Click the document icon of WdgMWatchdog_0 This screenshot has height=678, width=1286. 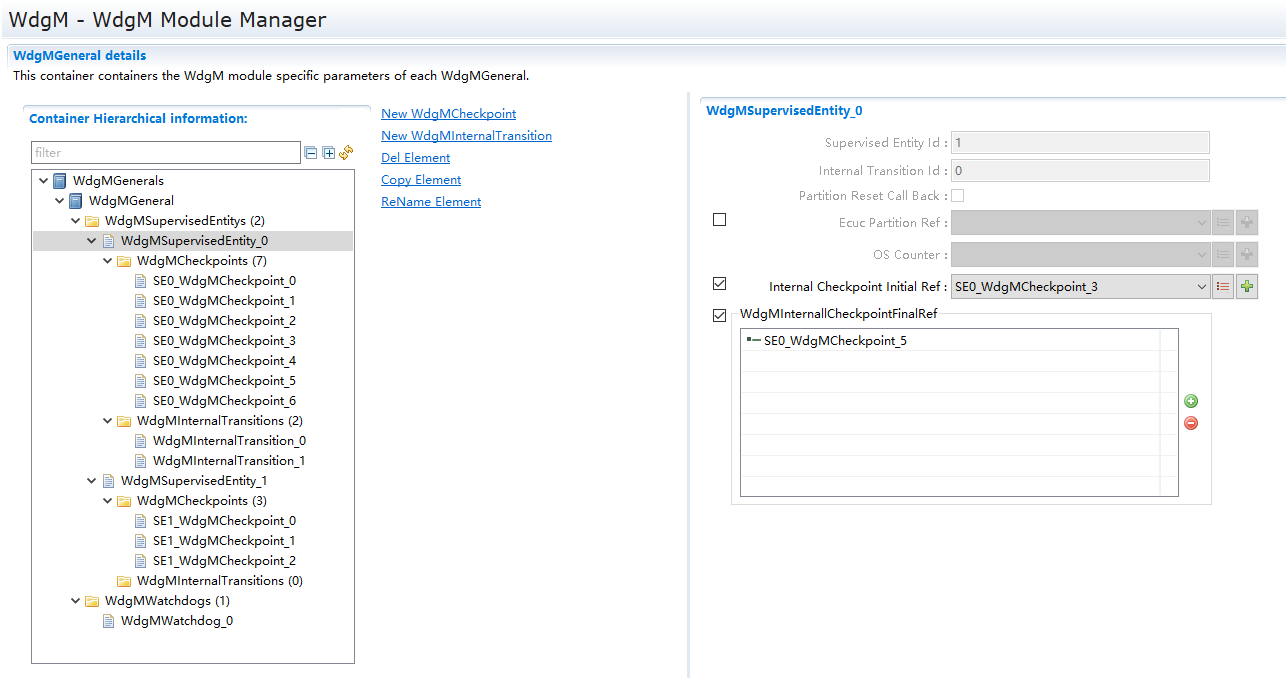click(x=108, y=621)
